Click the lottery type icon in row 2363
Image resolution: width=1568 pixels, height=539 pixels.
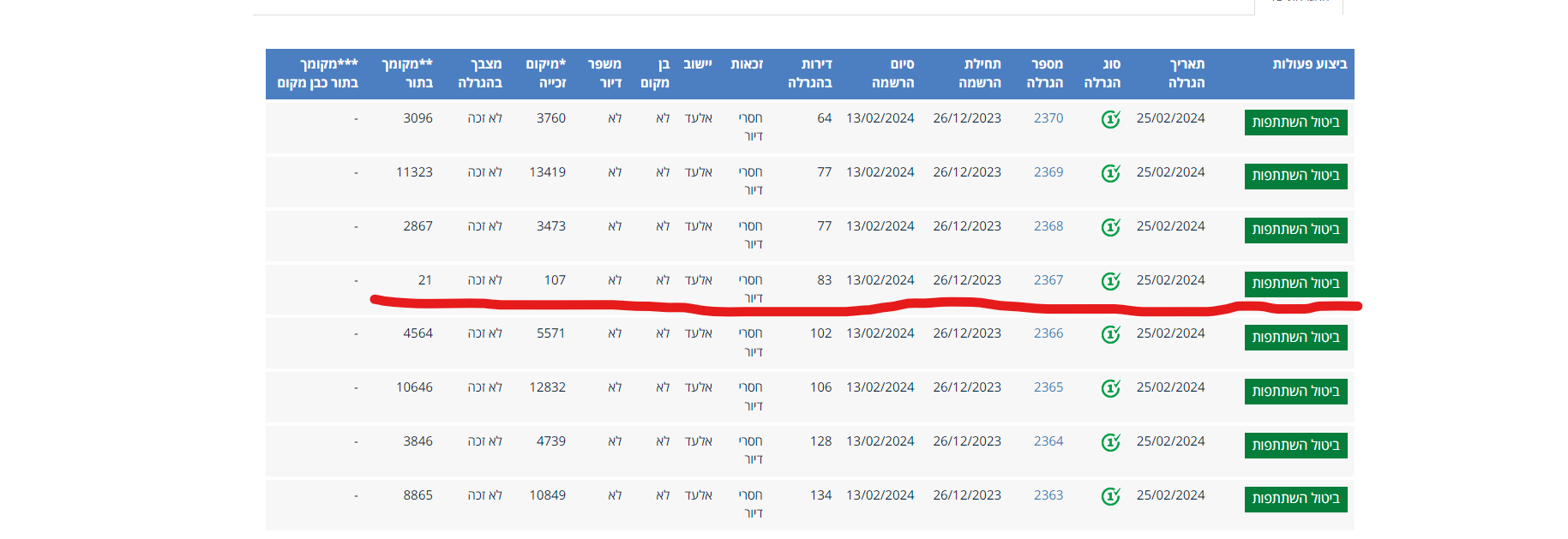1110,497
